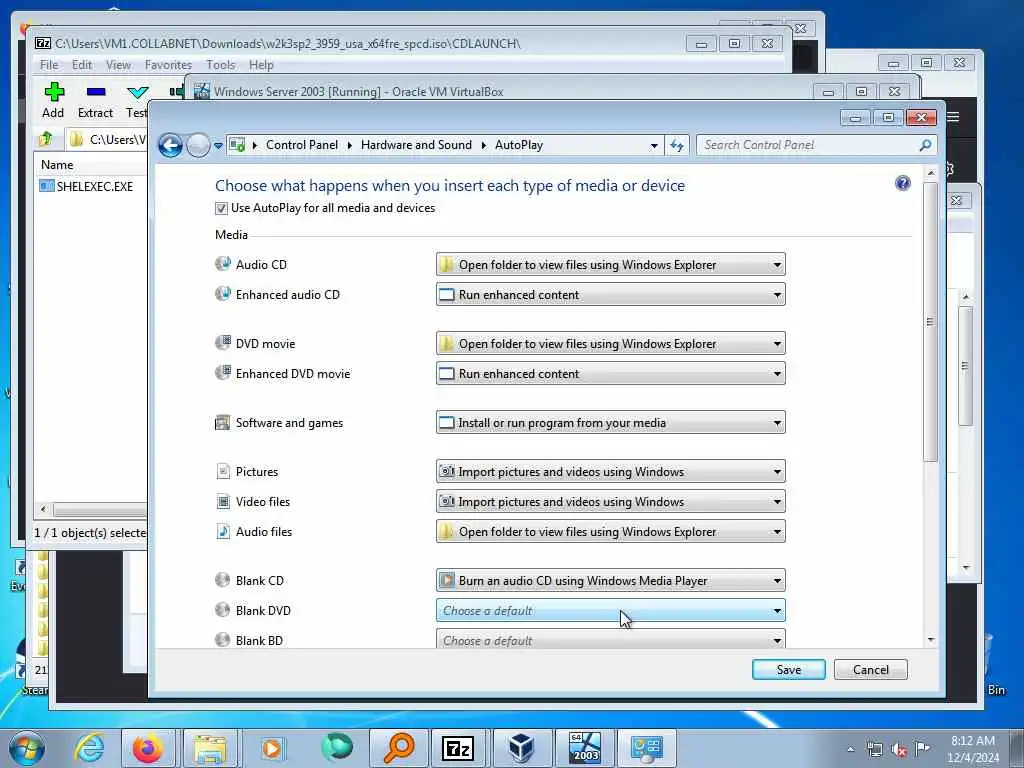
Task: Open the Audio CD action dropdown
Action: [x=611, y=264]
